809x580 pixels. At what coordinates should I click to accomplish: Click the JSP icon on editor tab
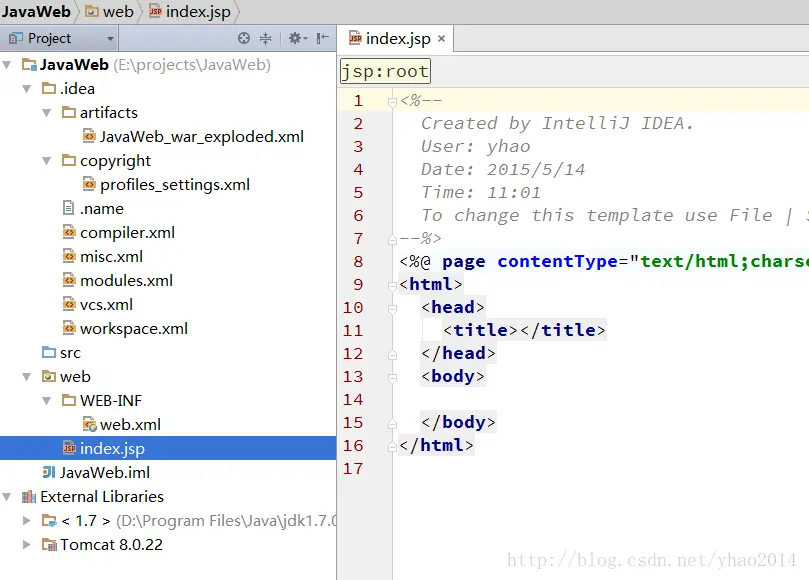click(x=355, y=38)
